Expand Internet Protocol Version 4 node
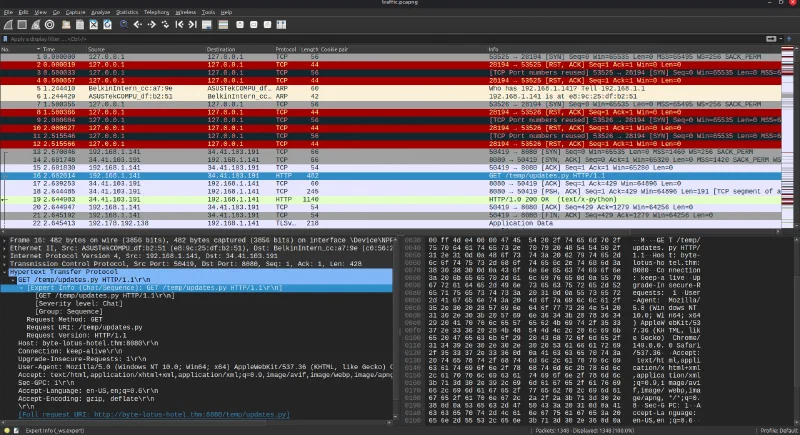This screenshot has height=435, width=800. tap(5, 256)
